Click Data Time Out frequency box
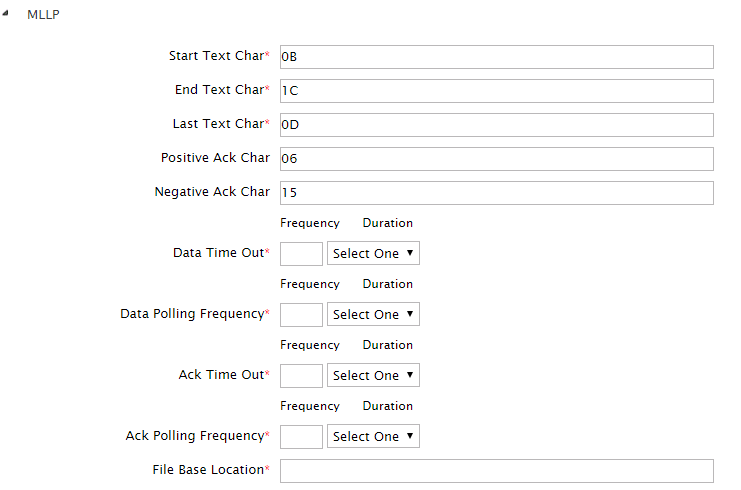 301,253
